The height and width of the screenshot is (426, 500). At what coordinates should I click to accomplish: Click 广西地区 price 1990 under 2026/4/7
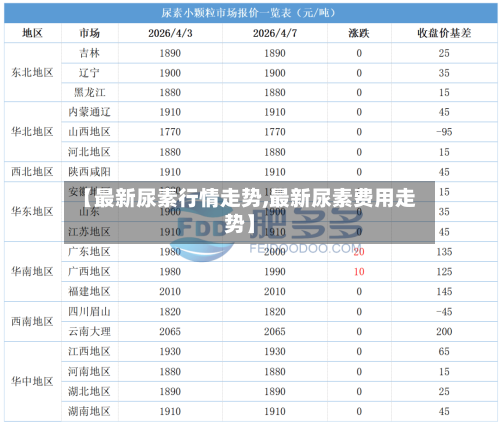click(x=275, y=272)
